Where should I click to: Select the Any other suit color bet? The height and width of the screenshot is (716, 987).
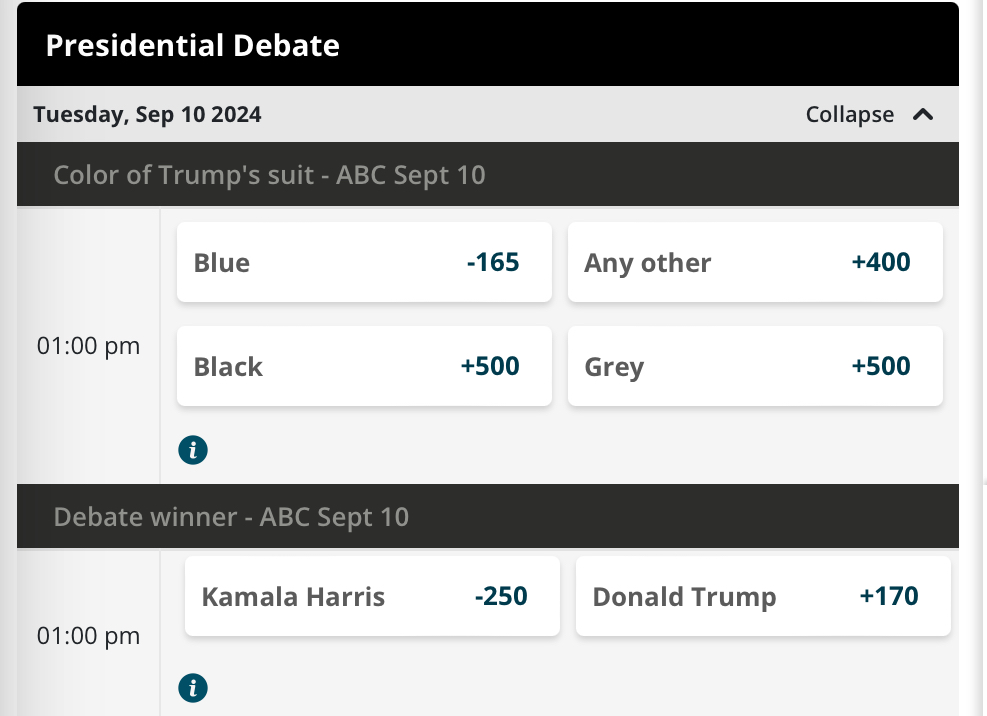point(755,262)
